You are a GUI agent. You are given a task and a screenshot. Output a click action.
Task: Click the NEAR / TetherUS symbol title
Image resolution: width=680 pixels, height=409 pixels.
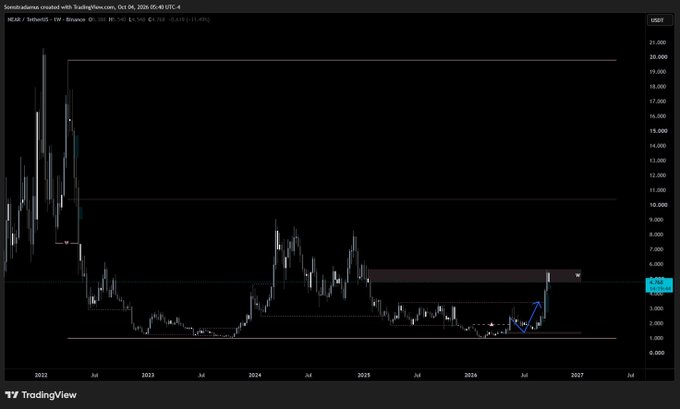point(30,20)
